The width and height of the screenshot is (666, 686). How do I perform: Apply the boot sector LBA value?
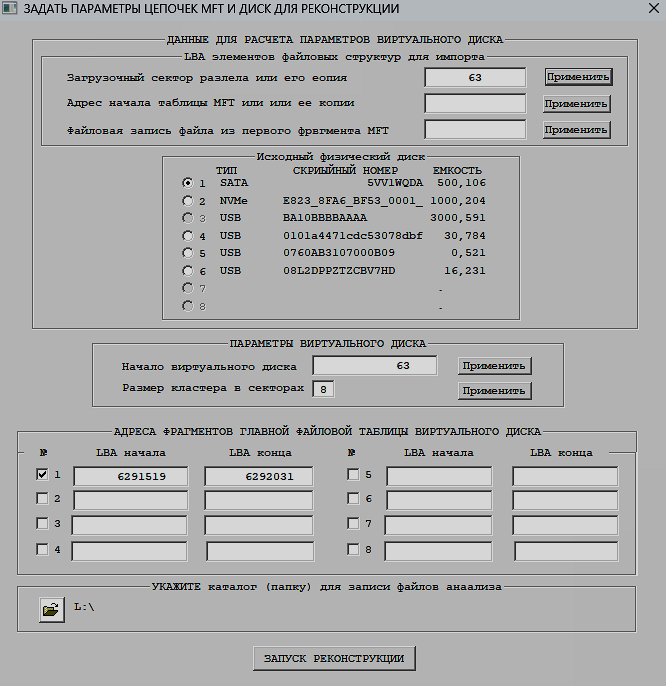[x=577, y=76]
